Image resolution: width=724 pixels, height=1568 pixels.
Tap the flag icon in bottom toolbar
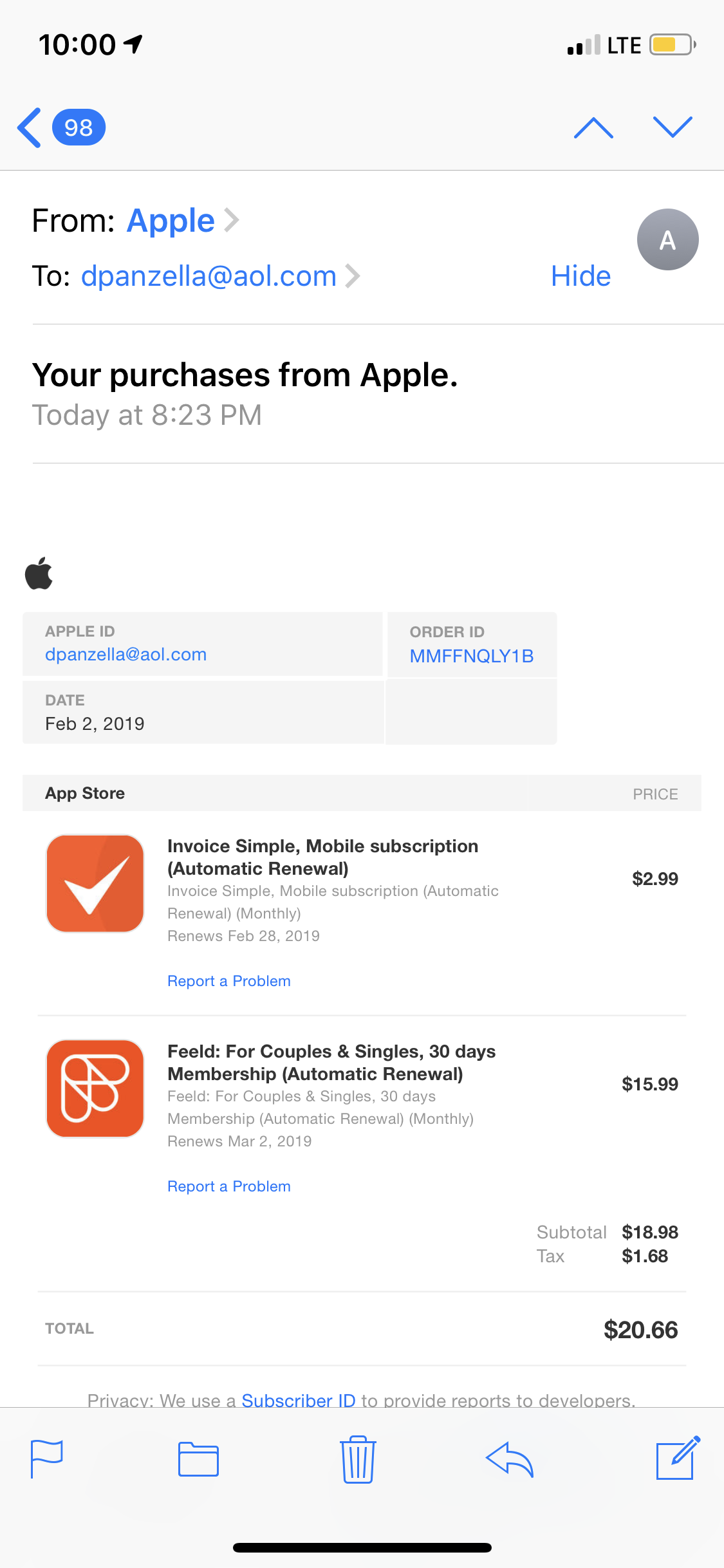(x=47, y=1459)
